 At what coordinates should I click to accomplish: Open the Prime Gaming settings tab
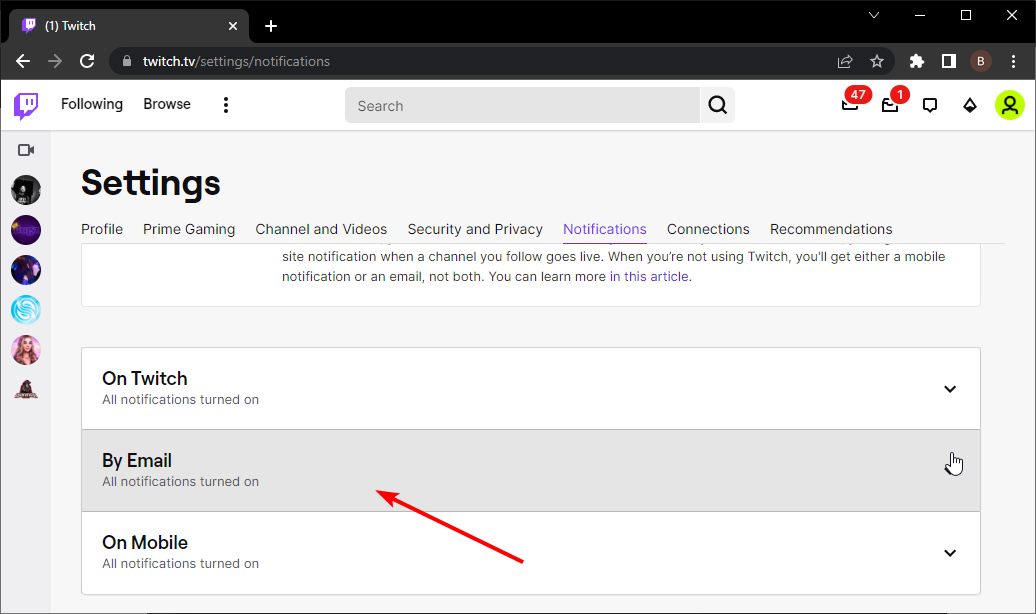click(x=189, y=229)
